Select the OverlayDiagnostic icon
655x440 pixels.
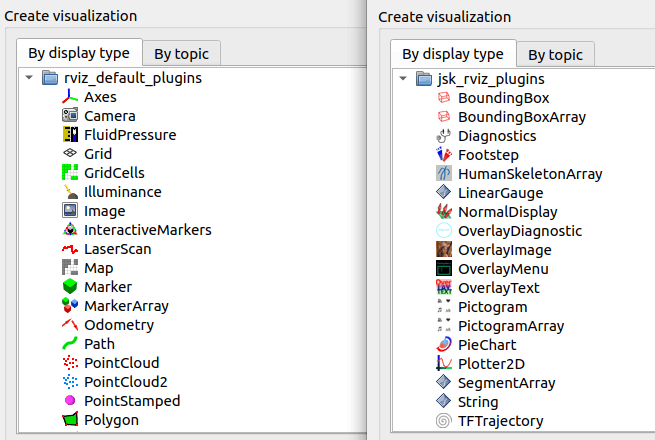pyautogui.click(x=444, y=231)
